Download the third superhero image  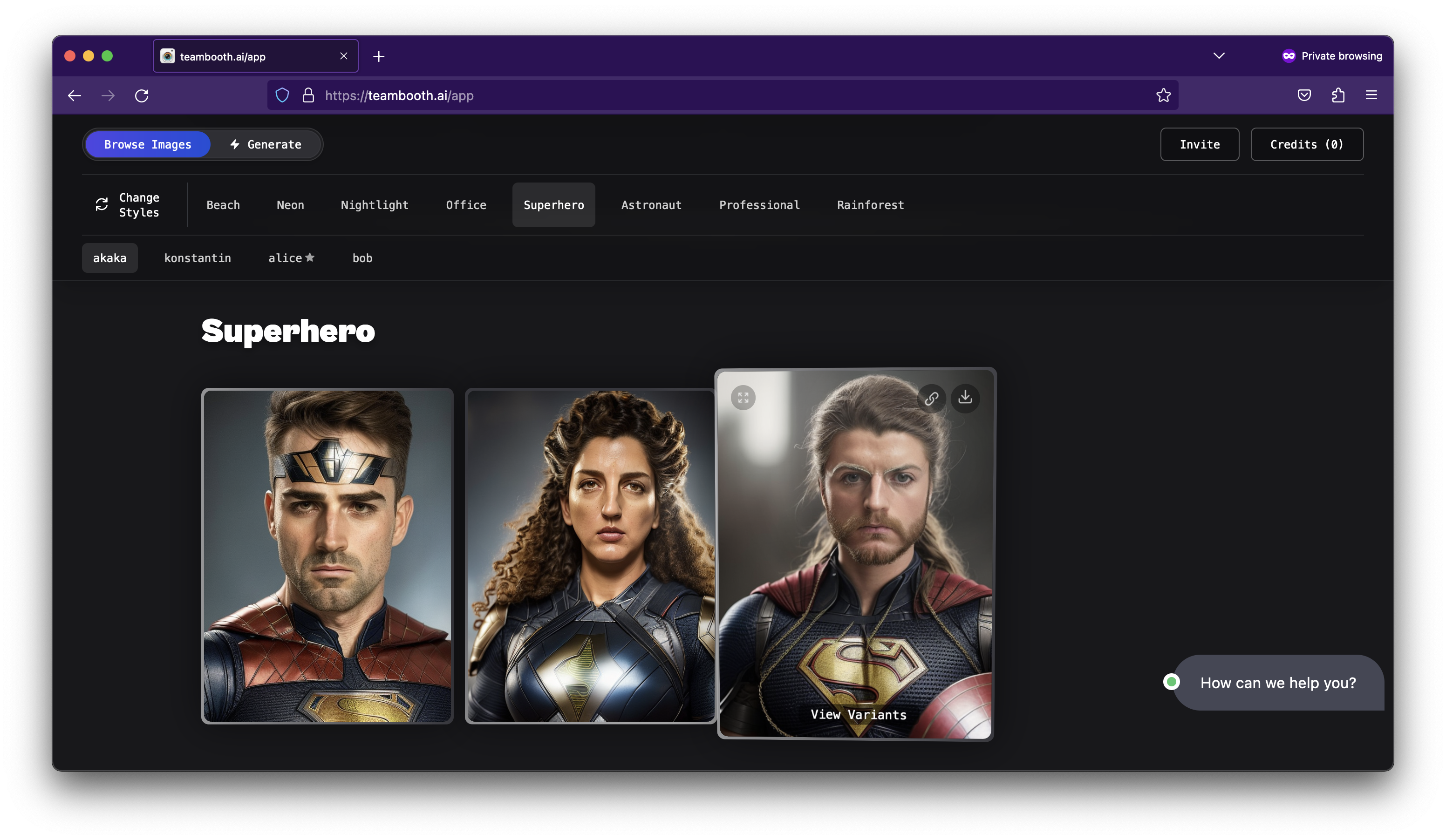(965, 398)
